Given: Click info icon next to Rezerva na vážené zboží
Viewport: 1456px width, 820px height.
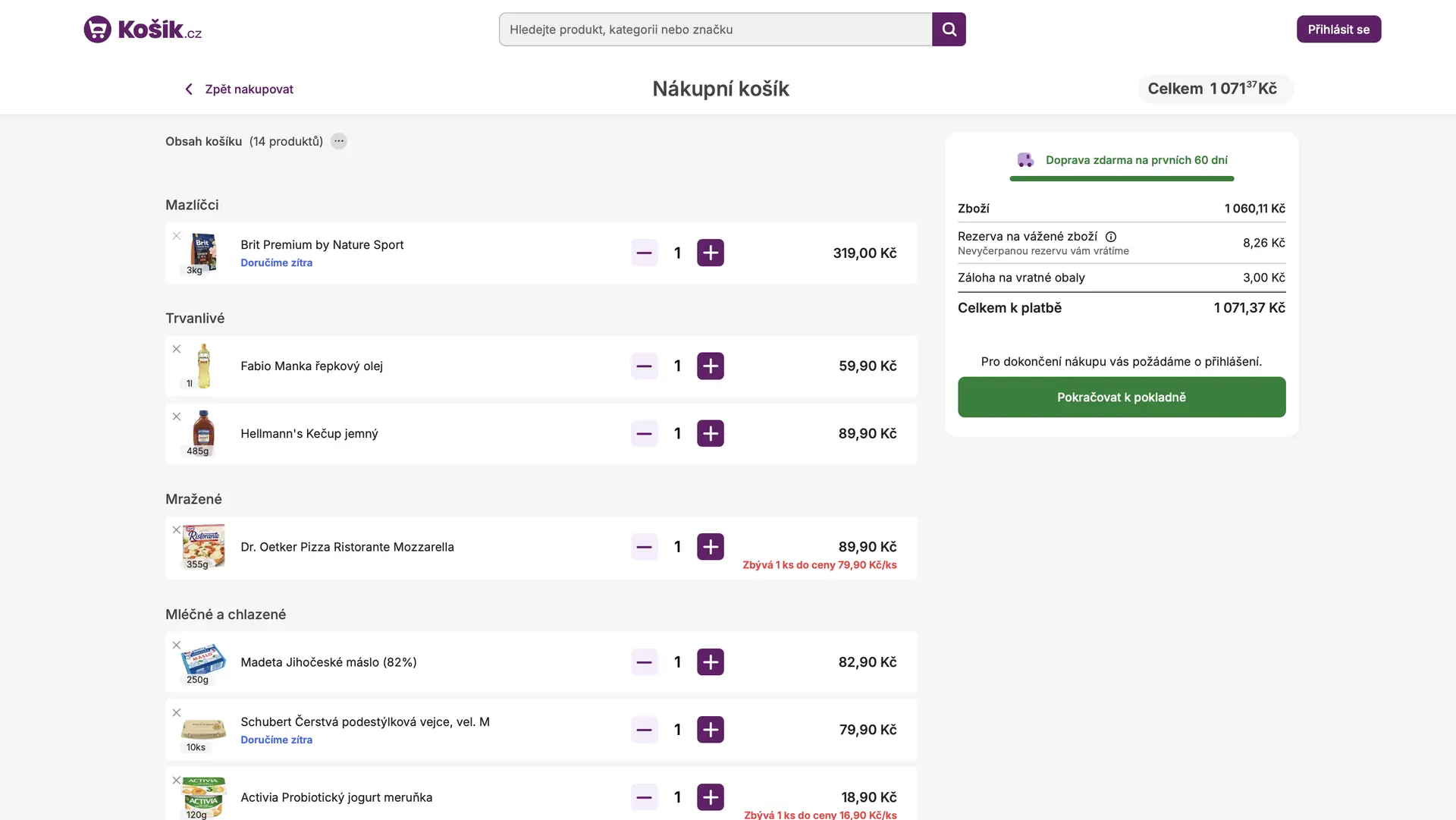Looking at the screenshot, I should tap(1111, 237).
